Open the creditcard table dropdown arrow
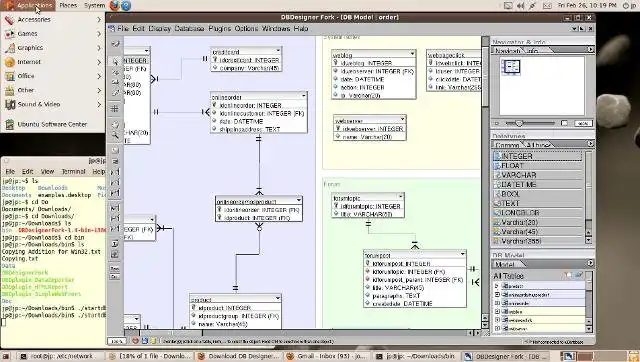Screen dimensions: 640x362 pos(278,51)
